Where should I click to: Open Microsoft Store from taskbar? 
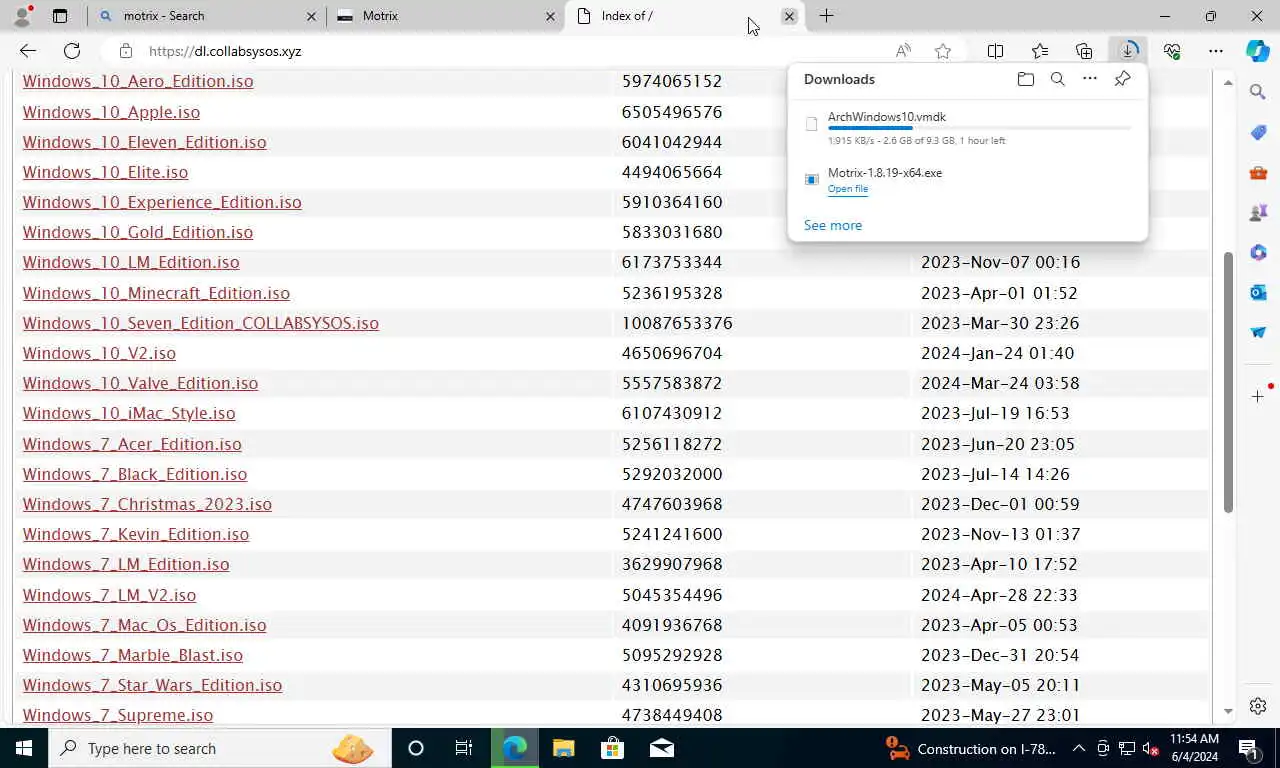(x=612, y=748)
